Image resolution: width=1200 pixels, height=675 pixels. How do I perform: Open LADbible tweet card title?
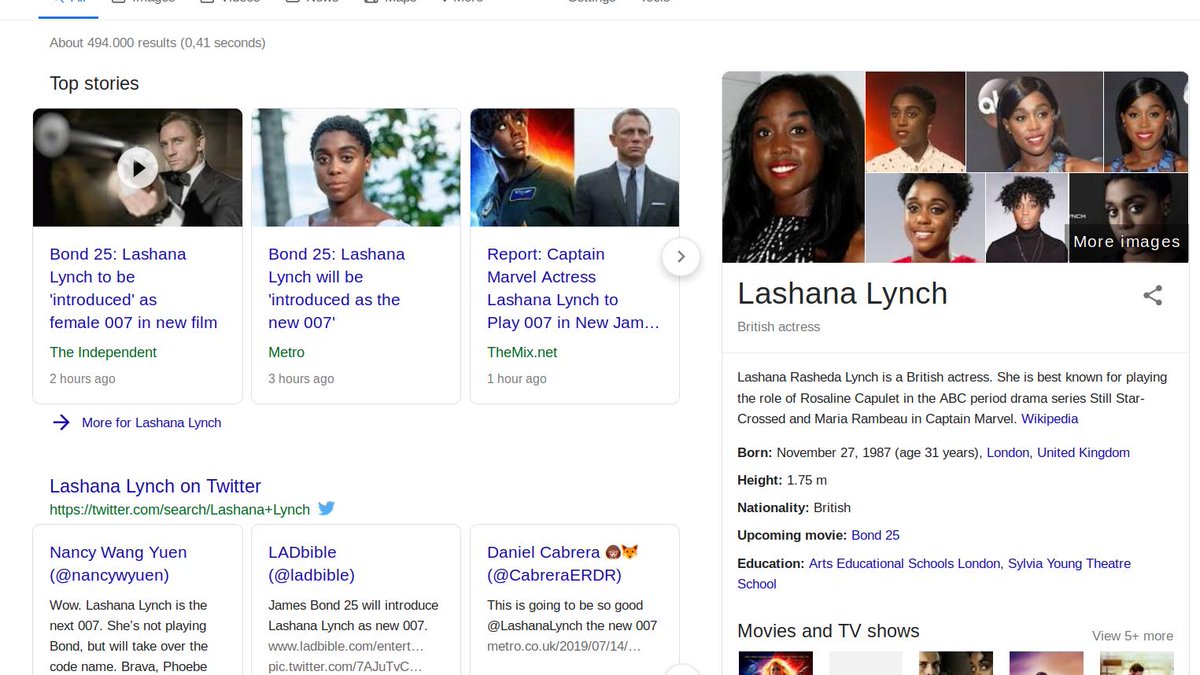coord(311,563)
